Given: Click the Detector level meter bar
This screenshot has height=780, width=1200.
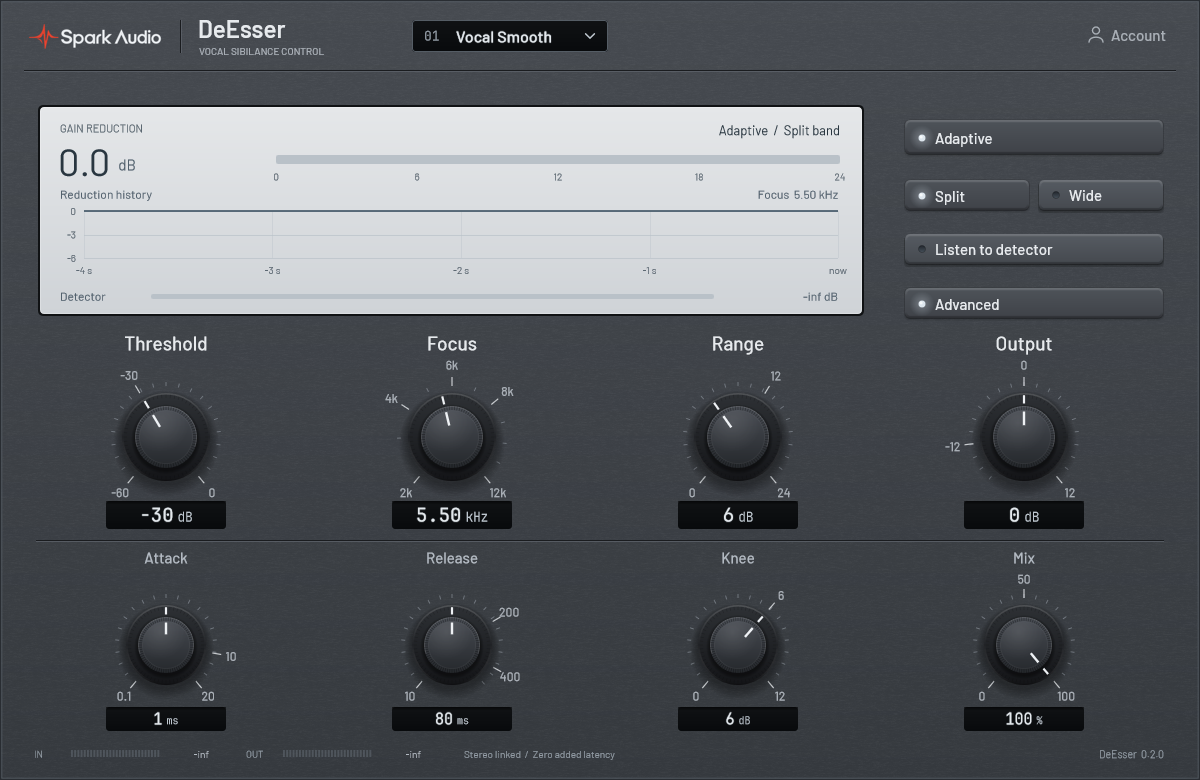Looking at the screenshot, I should point(432,297).
